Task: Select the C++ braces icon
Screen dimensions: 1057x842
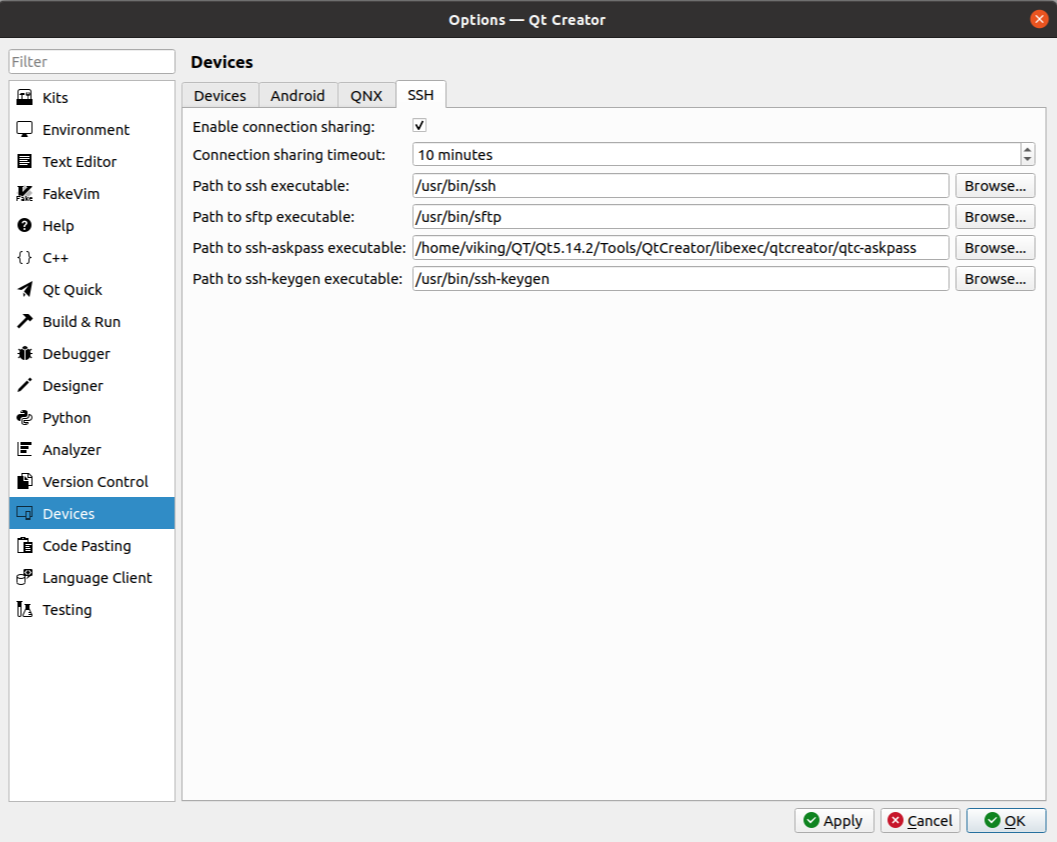Action: (24, 258)
